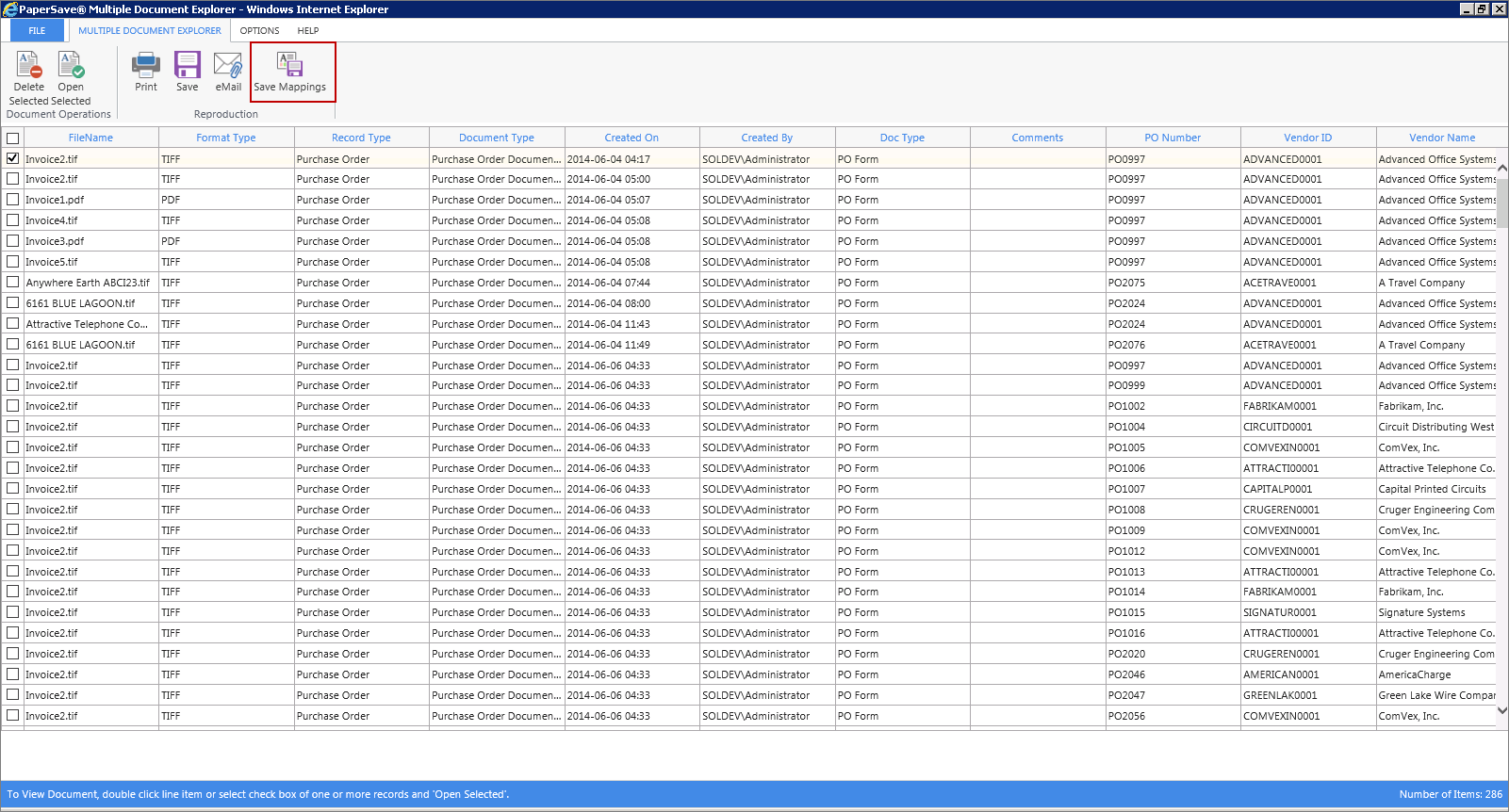Check the Invoice1.pdf row checkbox
Screen dimensions: 1509x812
13,200
